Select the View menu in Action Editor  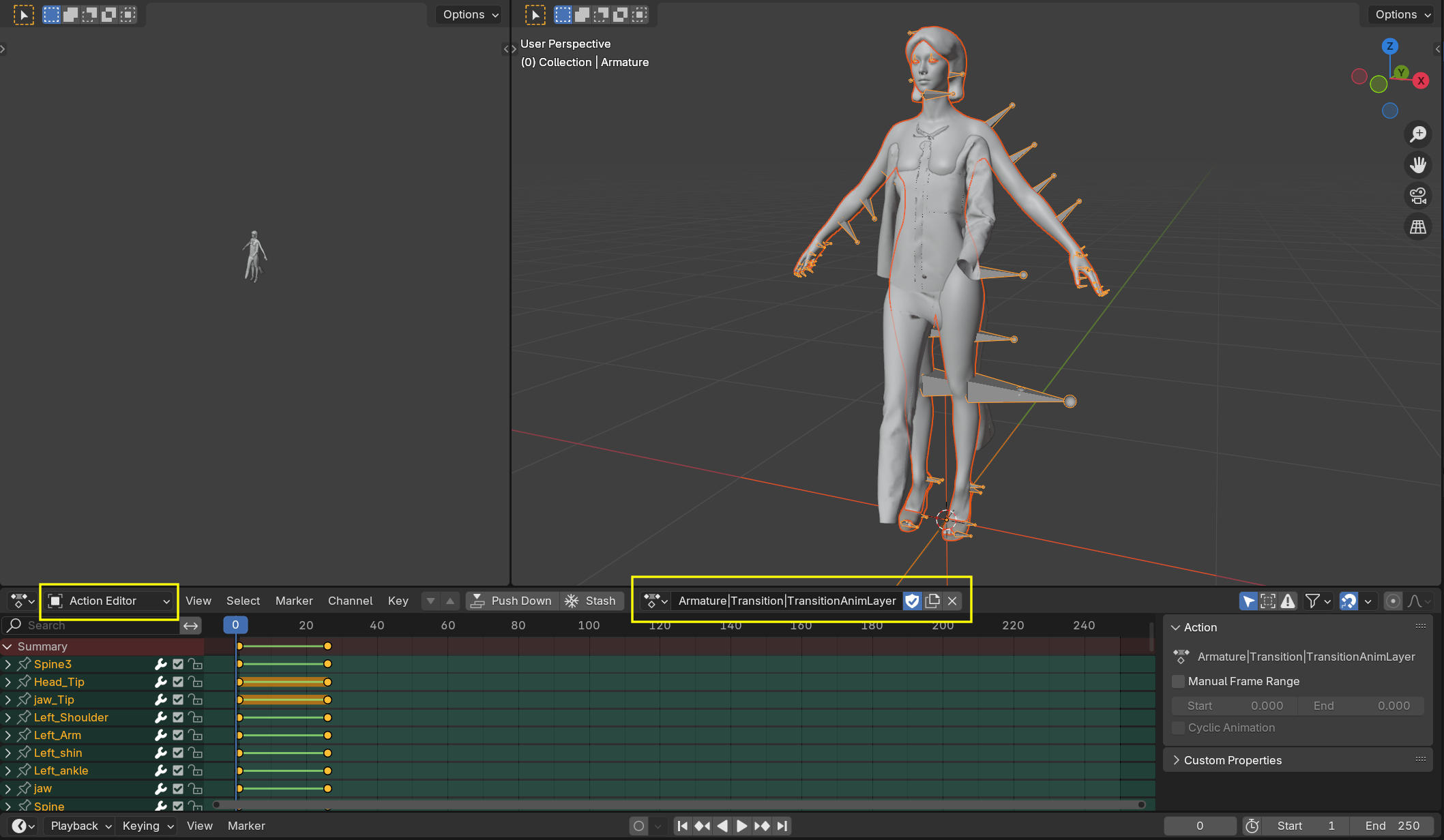coord(198,600)
